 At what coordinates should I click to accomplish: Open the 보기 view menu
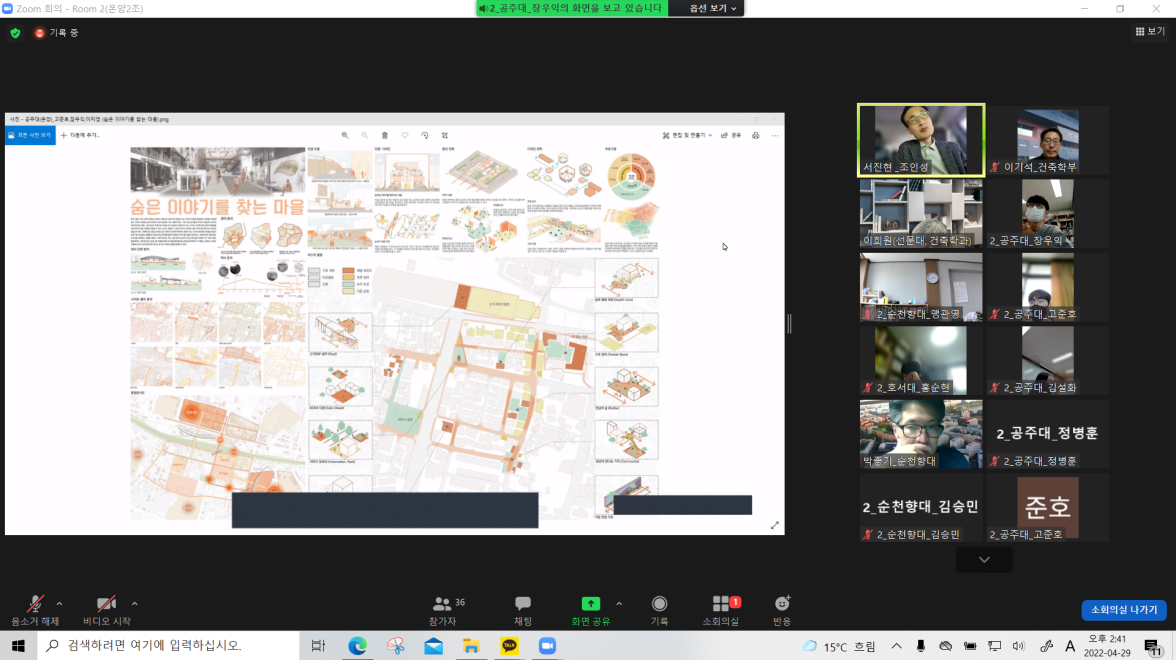point(1150,32)
